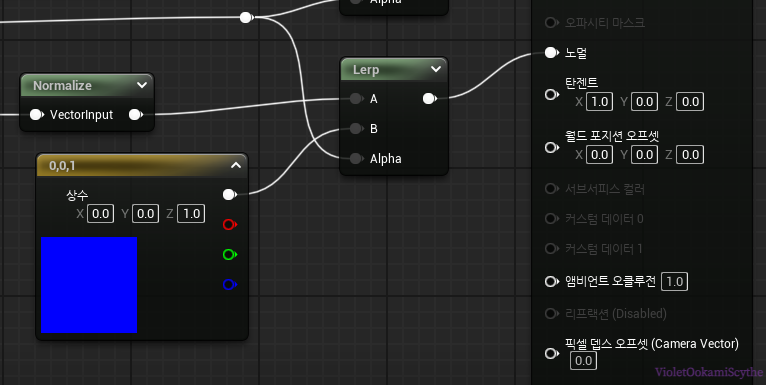The image size is (766, 385).
Task: Click the disabled 서브서피스 컬러 pin
Action: pos(552,189)
